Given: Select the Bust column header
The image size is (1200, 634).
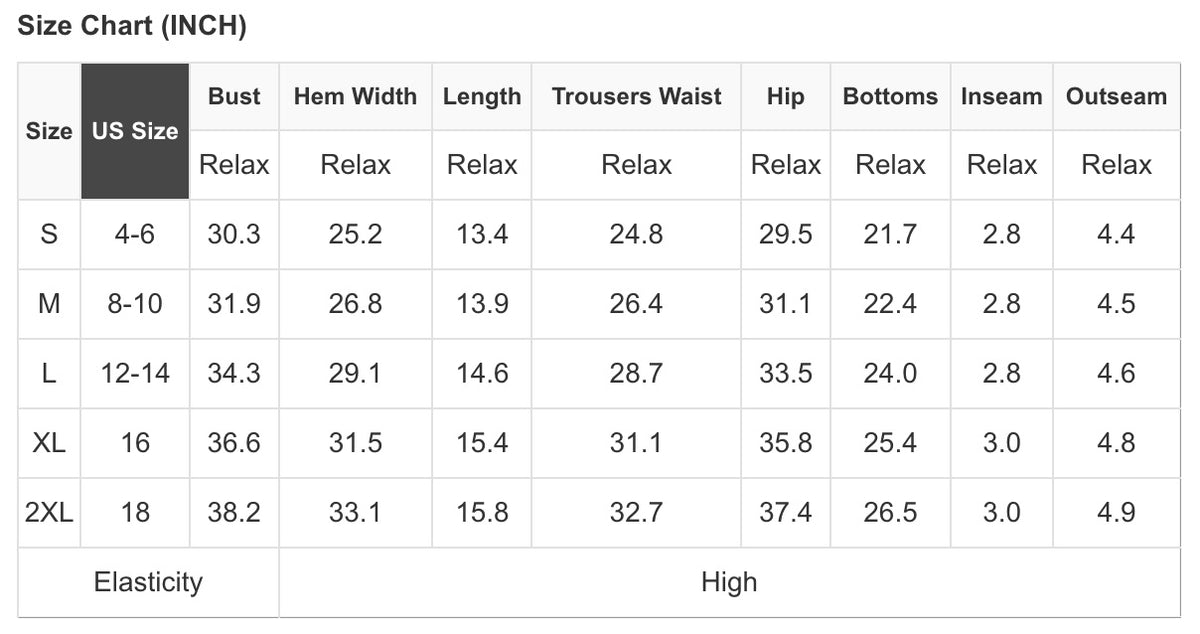Looking at the screenshot, I should (234, 97).
